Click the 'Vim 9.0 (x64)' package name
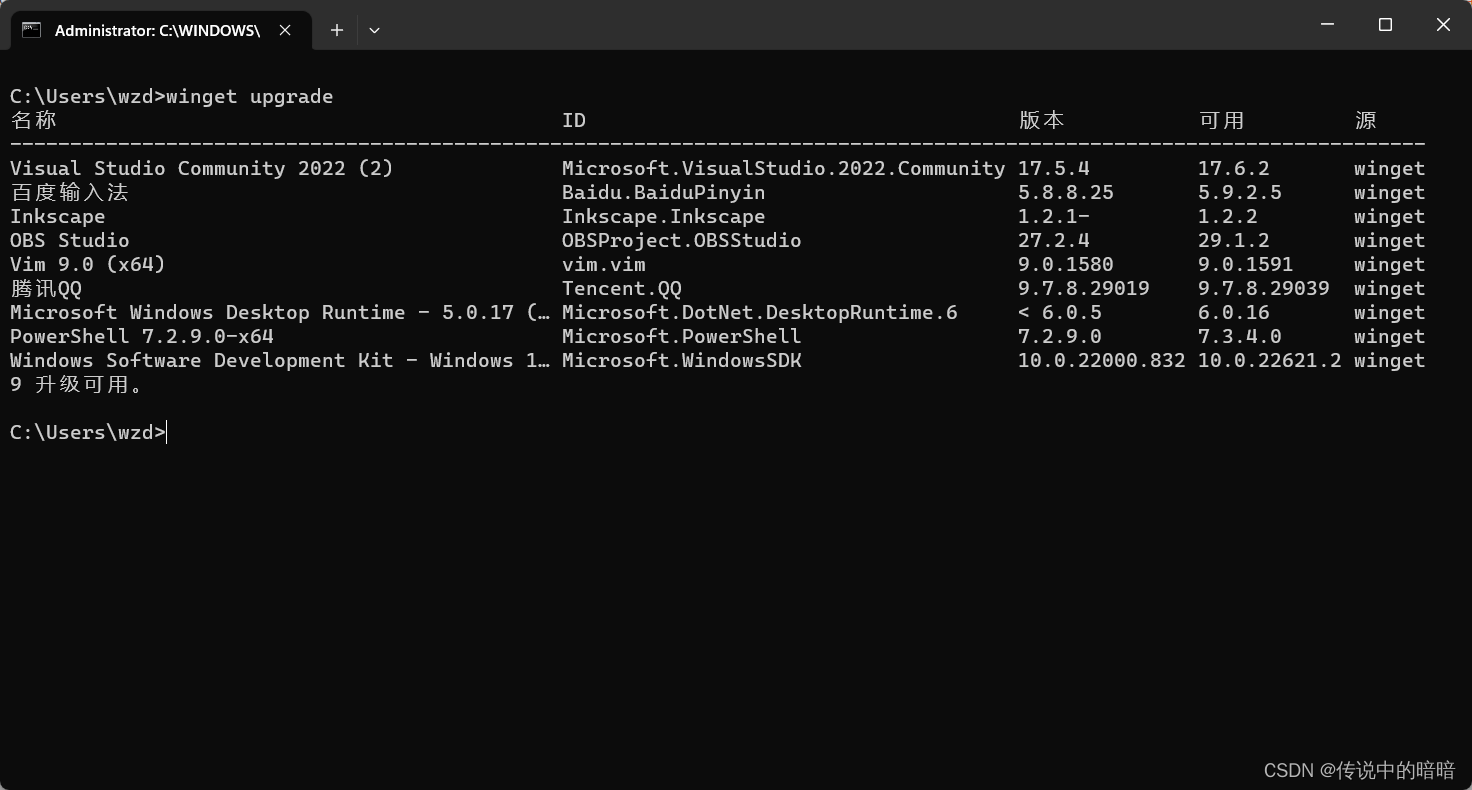This screenshot has width=1472, height=790. (x=88, y=264)
